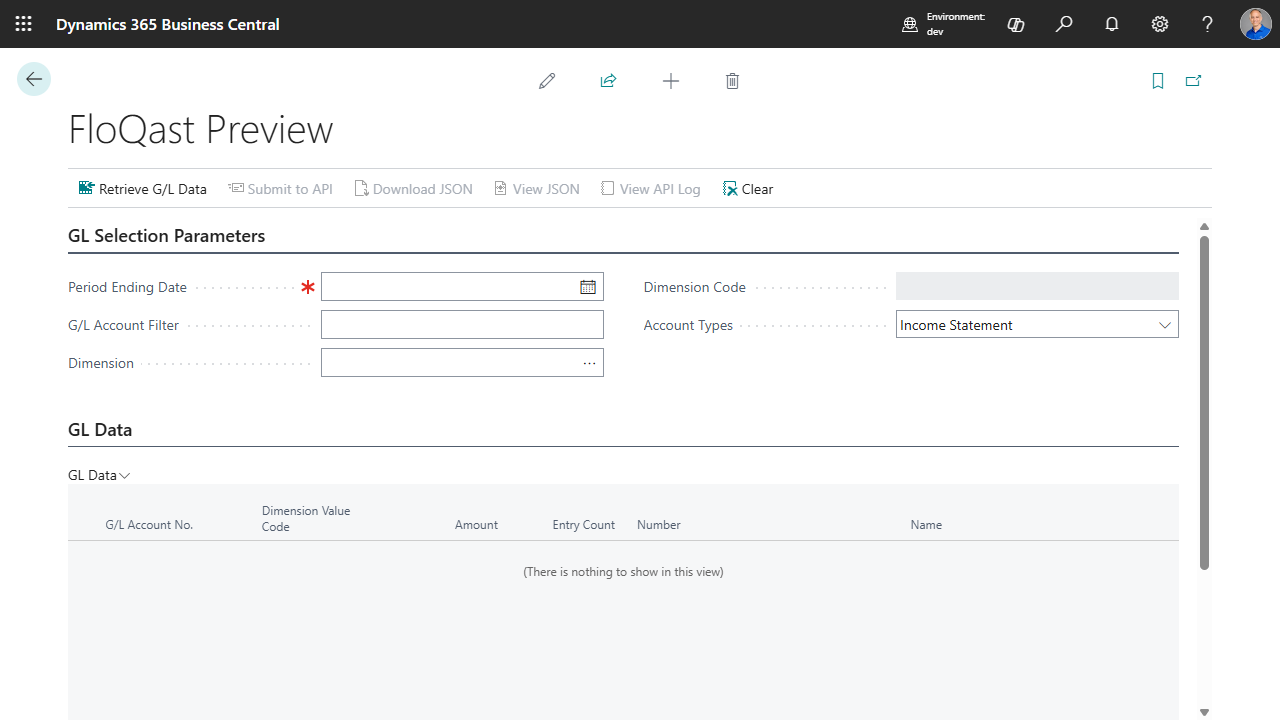The width and height of the screenshot is (1280, 720).
Task: Open the Period Ending Date calendar picker
Action: click(588, 287)
